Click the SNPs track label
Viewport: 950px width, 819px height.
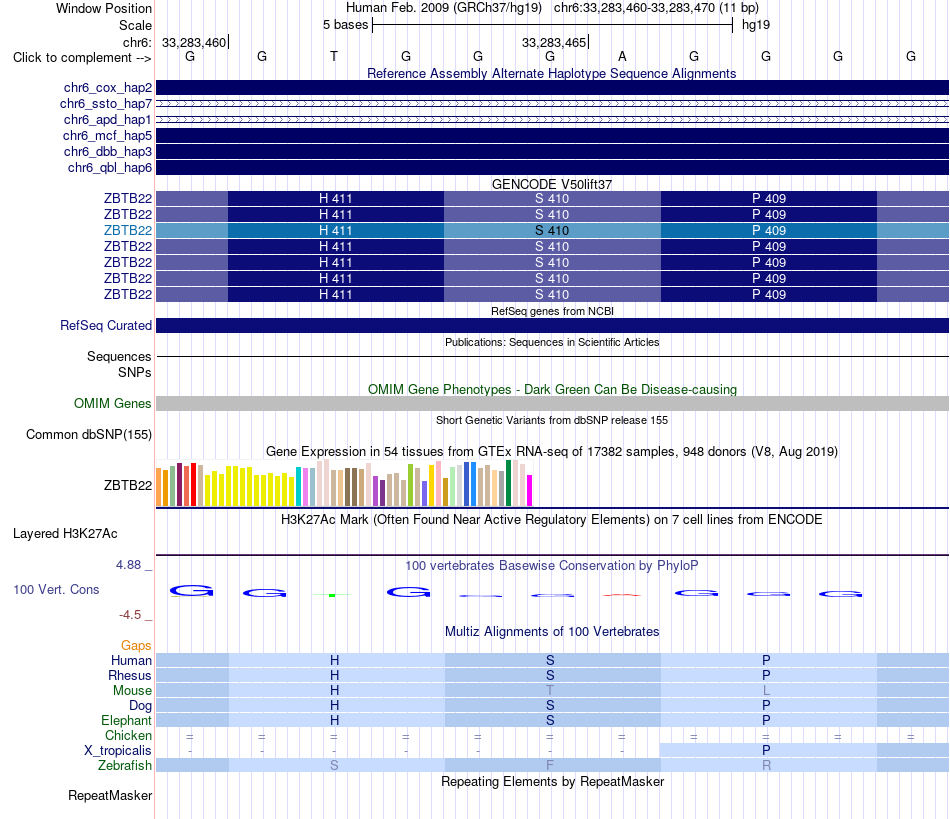[135, 372]
